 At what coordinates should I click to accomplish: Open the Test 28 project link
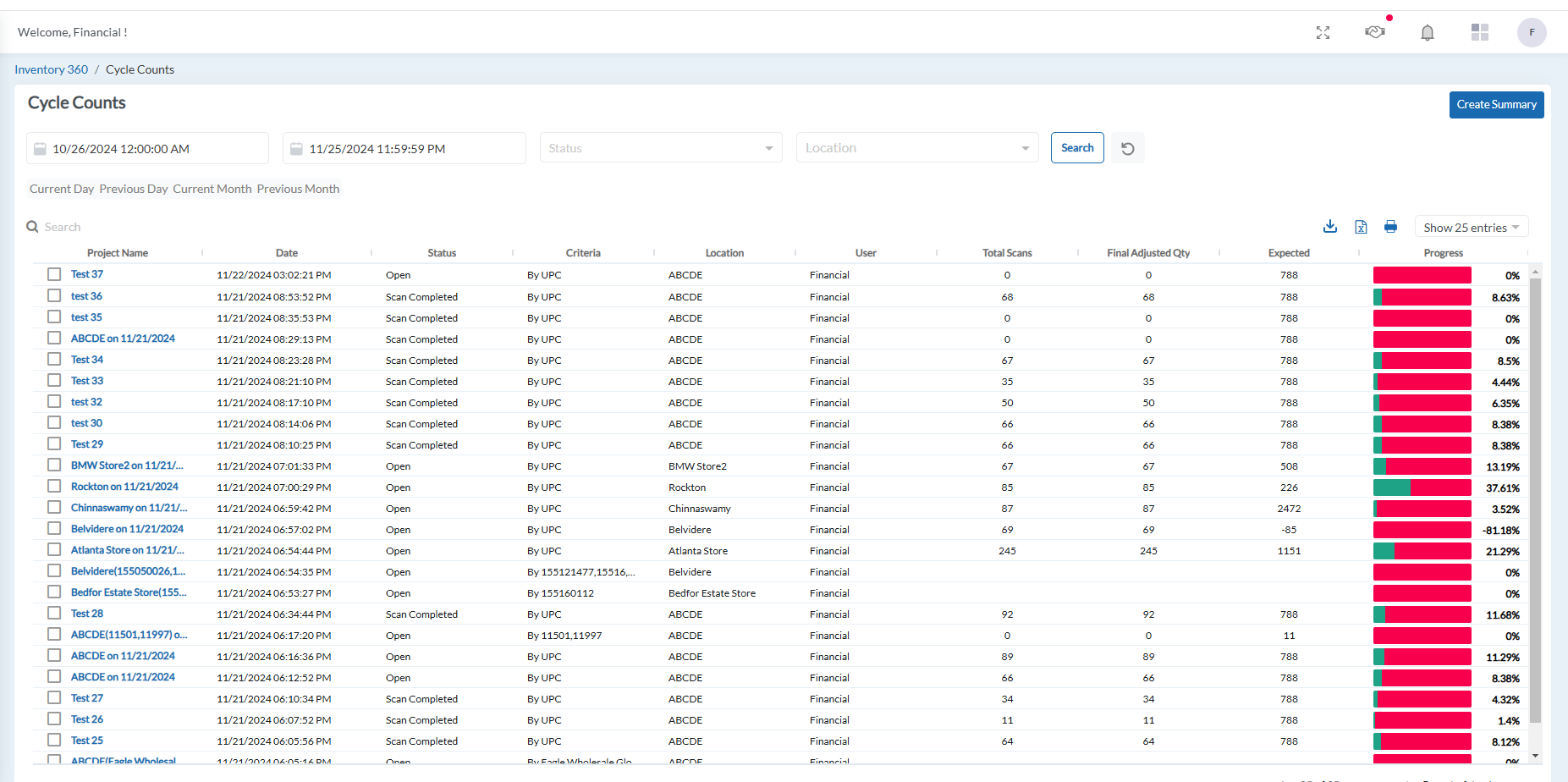(x=87, y=613)
